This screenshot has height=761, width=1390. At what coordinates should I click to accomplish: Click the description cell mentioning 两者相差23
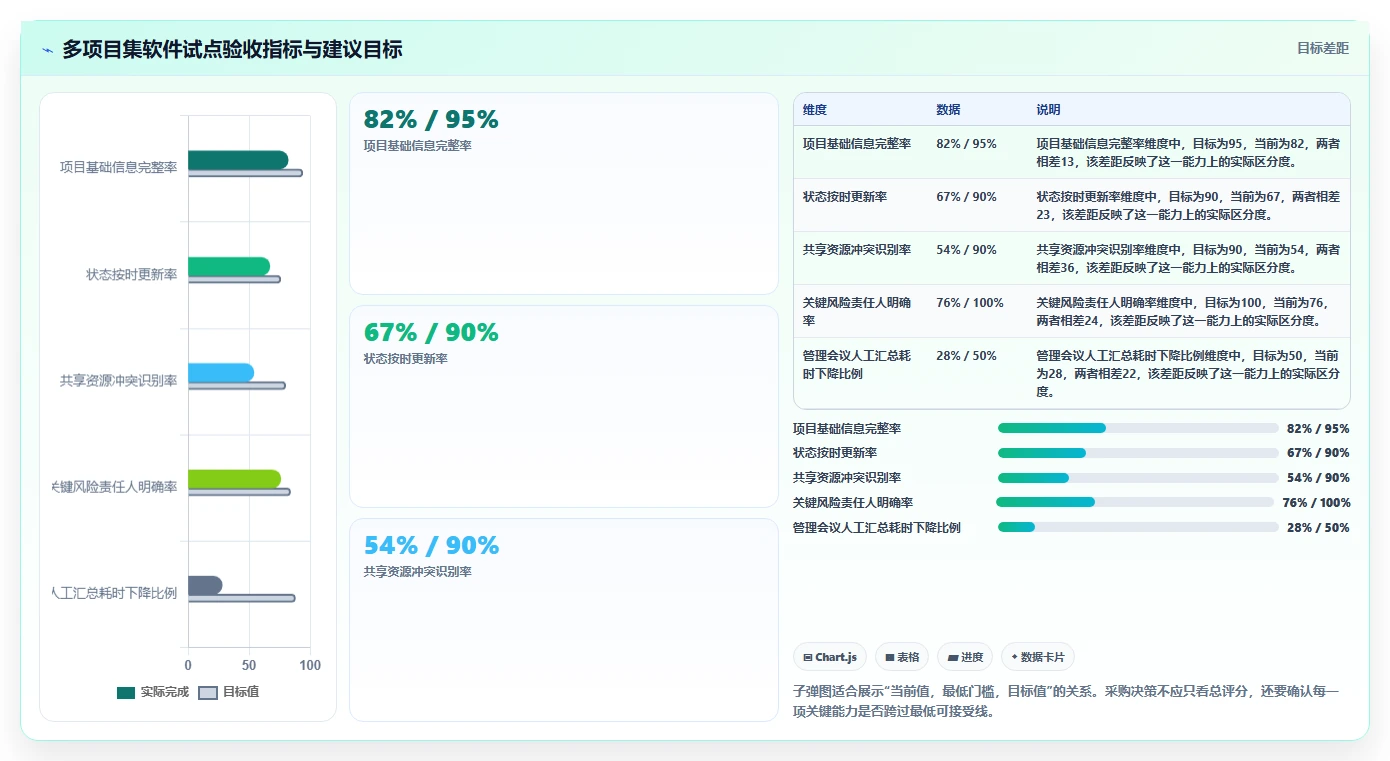pos(1188,206)
